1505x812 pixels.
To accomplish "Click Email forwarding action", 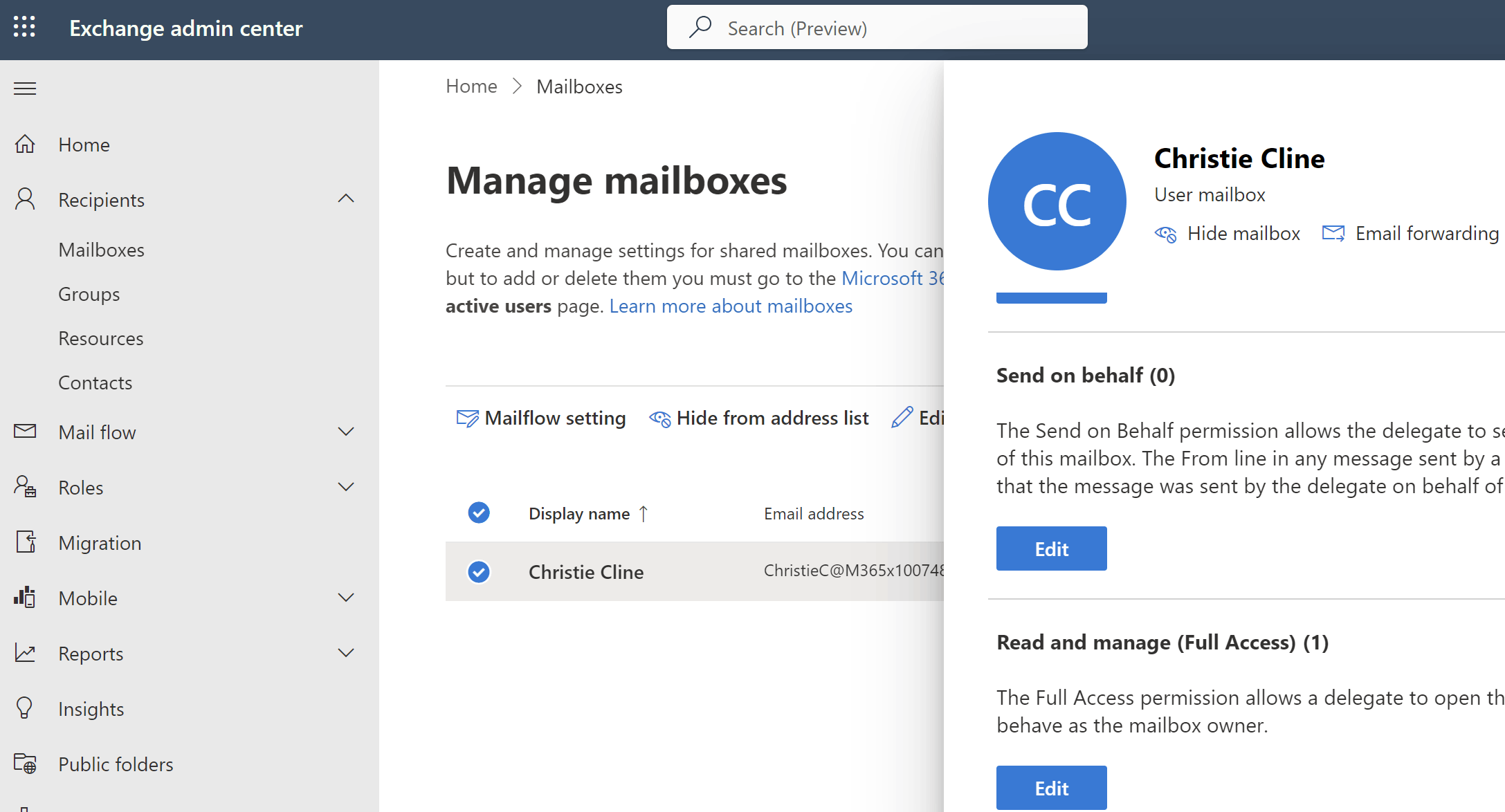I will (1410, 234).
